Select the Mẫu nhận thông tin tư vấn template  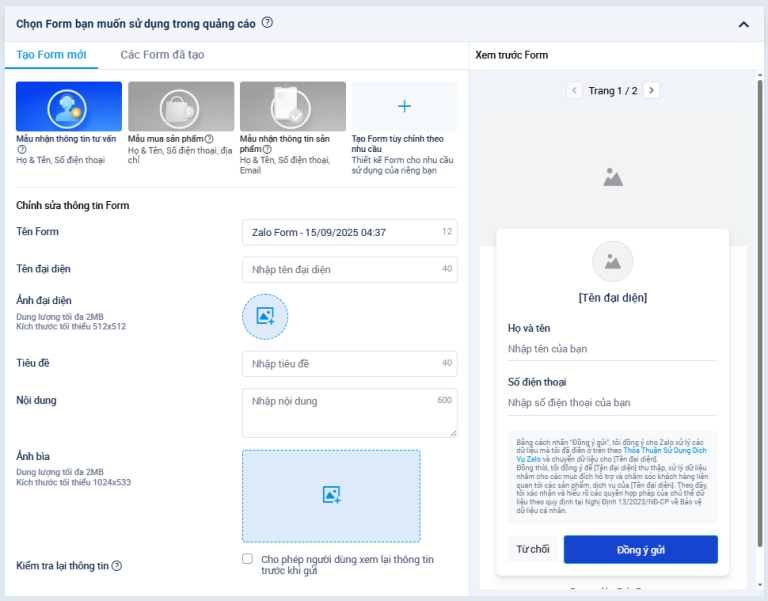tap(69, 107)
